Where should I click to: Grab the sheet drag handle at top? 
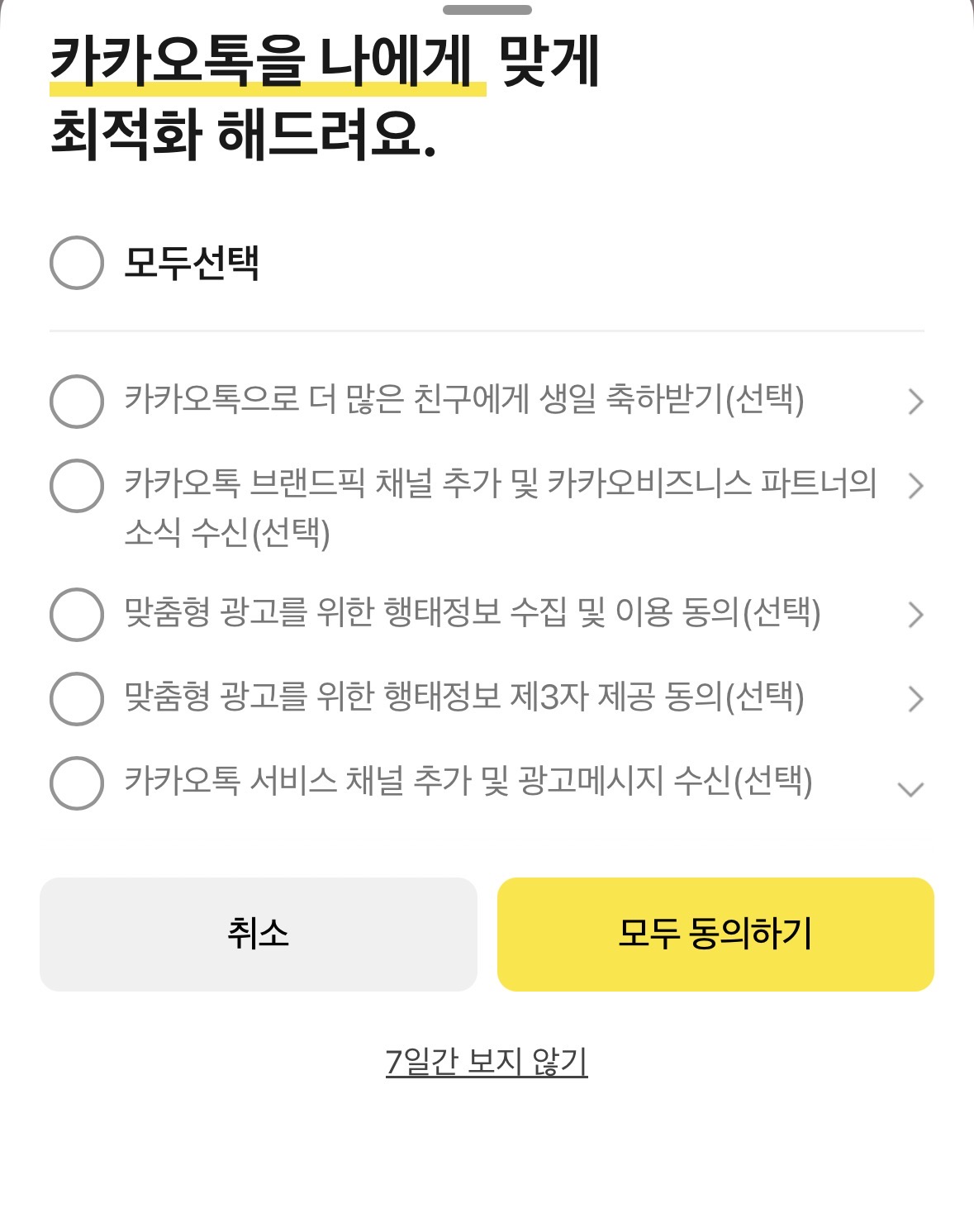487,10
